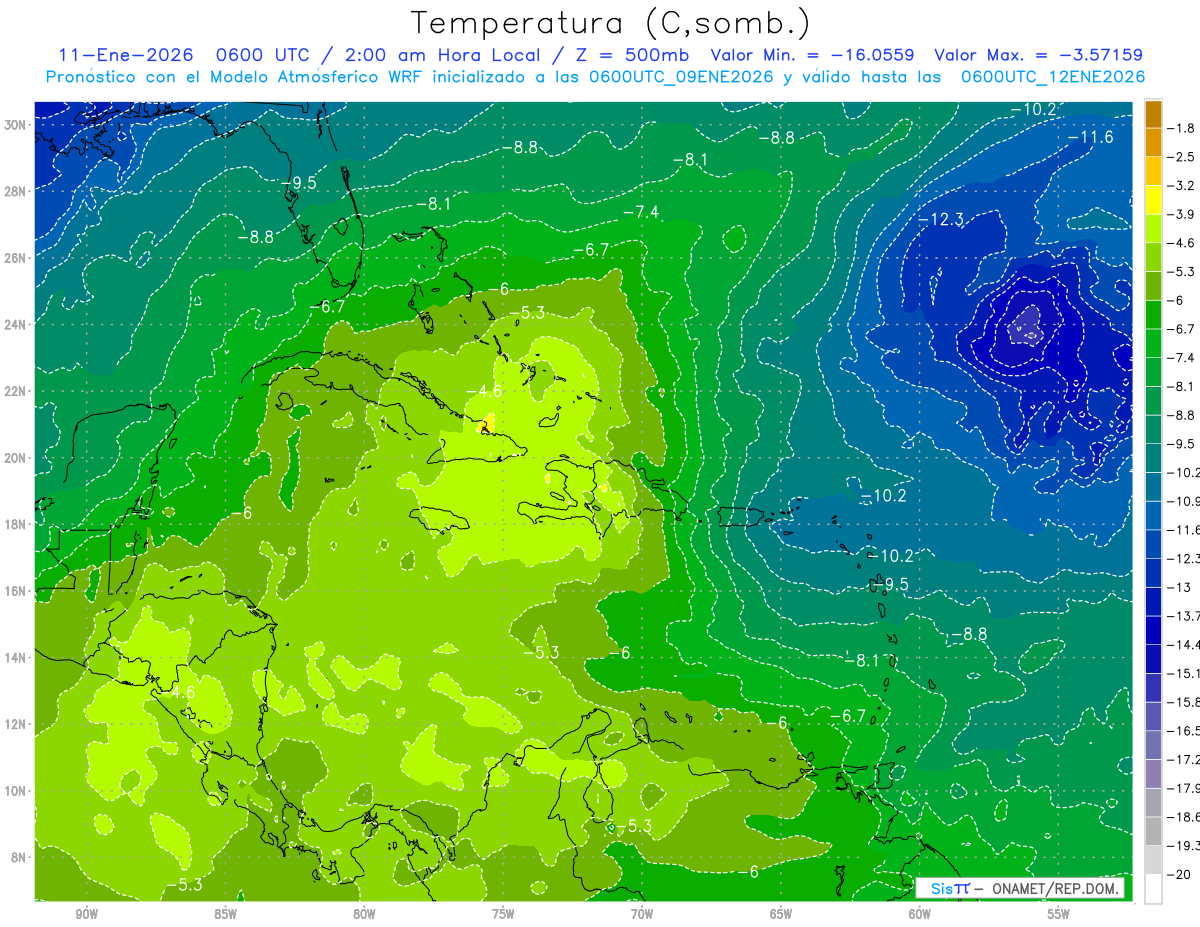Click the '90W' longitude axis label
The width and height of the screenshot is (1200, 927).
click(x=86, y=914)
